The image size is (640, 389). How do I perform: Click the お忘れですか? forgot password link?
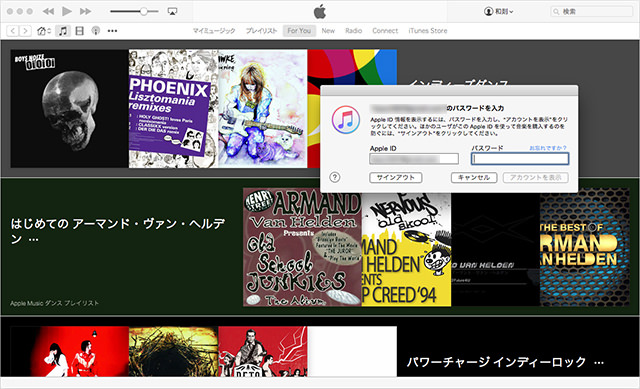pos(548,148)
